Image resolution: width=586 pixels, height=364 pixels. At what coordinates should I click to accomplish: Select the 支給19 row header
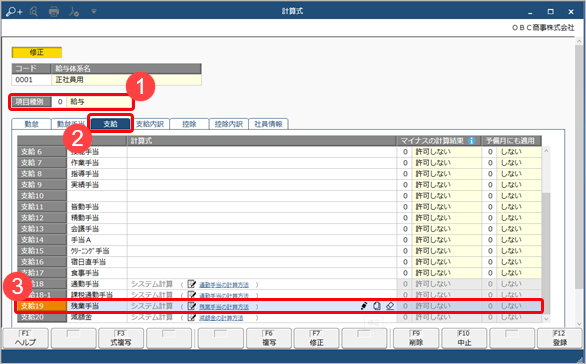tap(42, 306)
